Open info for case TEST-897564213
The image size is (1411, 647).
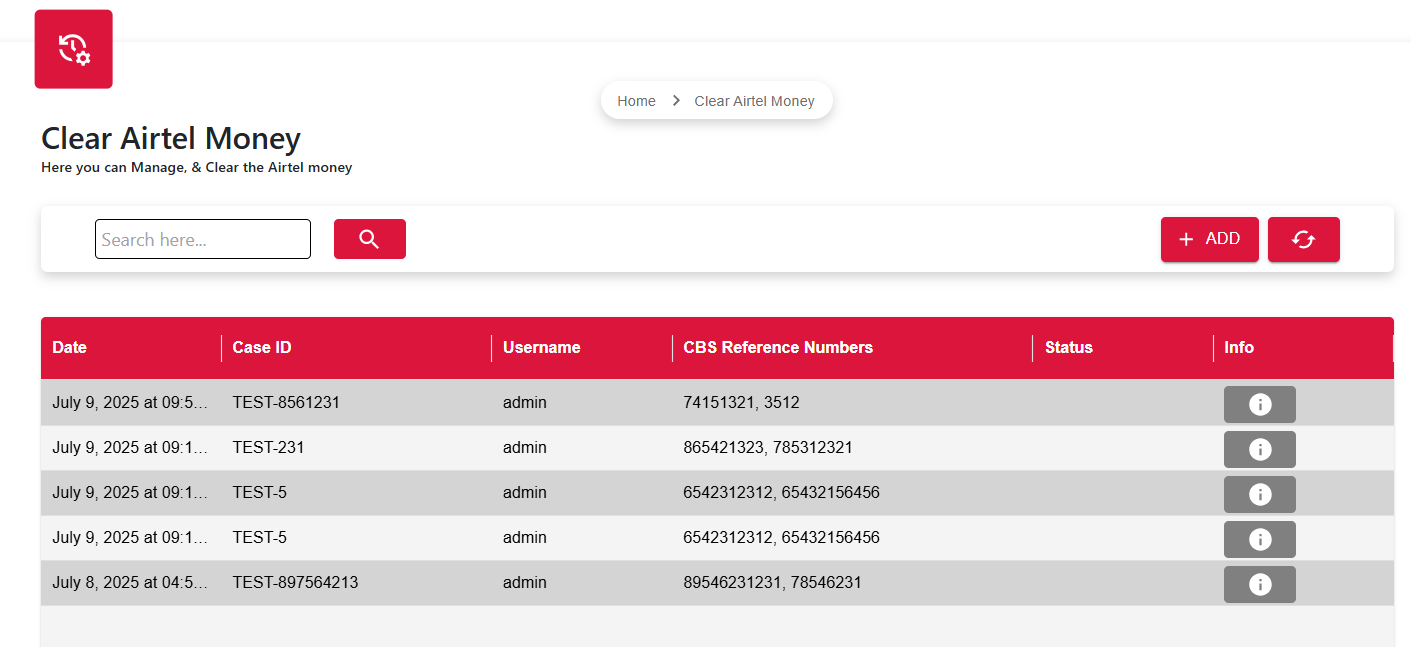[x=1260, y=584]
